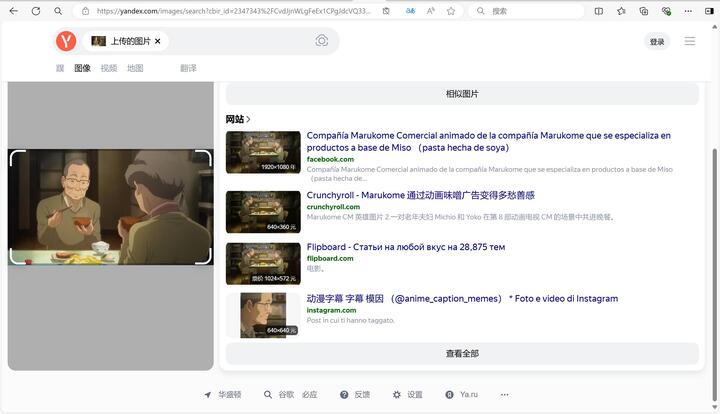This screenshot has height=414, width=720.
Task: Click the 华盛顿 location link in footer
Action: coord(230,395)
